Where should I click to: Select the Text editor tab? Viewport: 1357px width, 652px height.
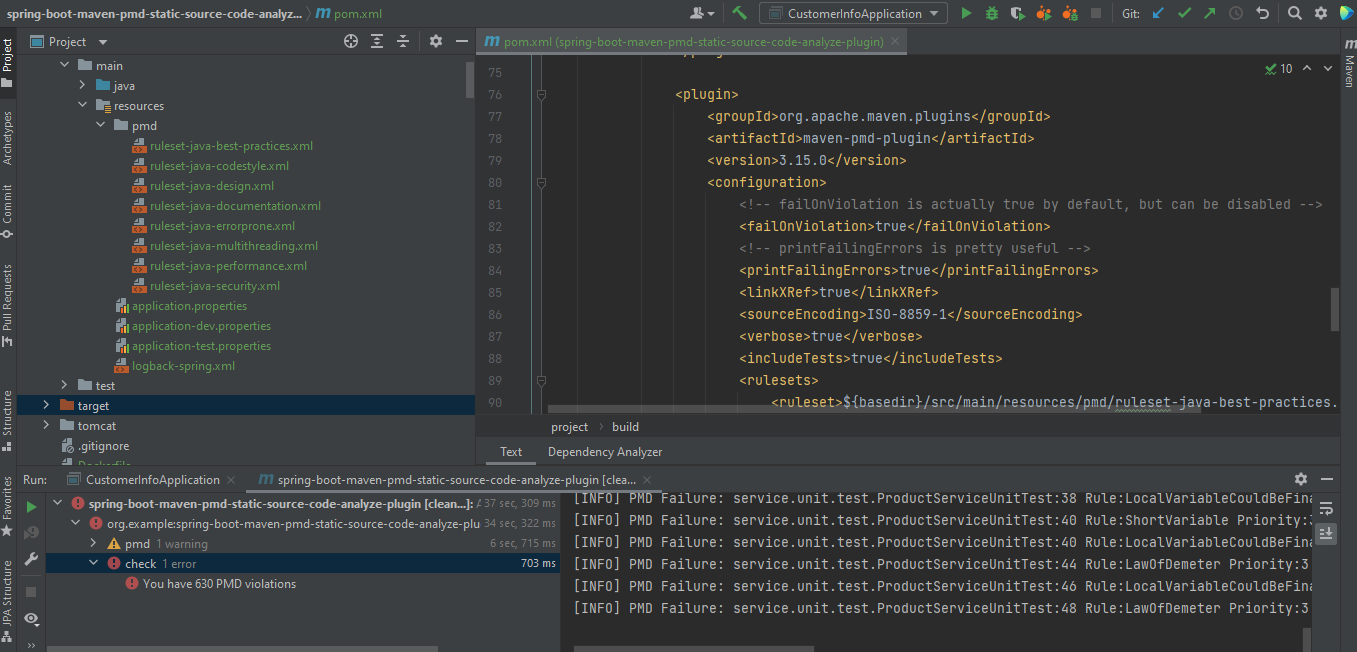[511, 452]
